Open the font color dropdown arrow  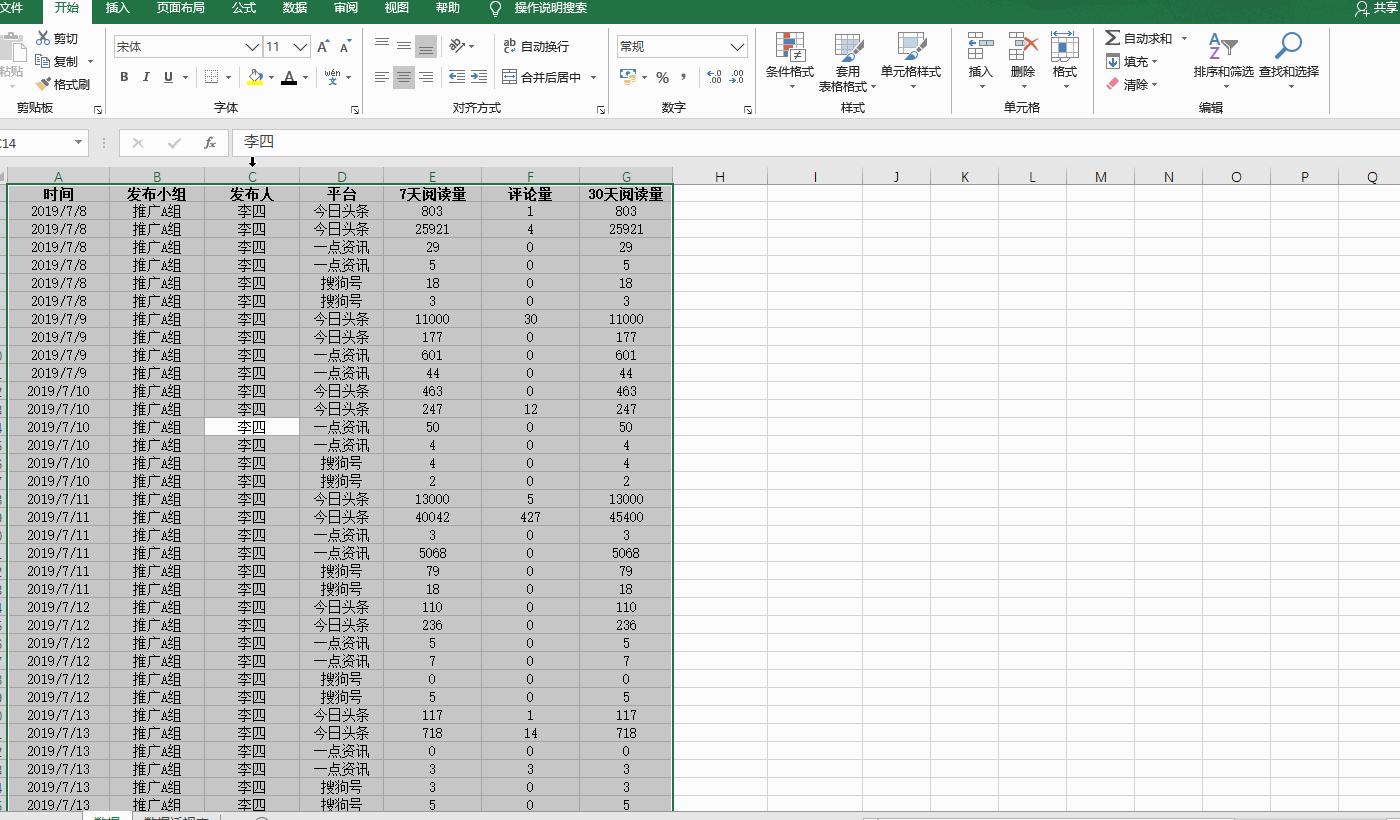click(305, 77)
